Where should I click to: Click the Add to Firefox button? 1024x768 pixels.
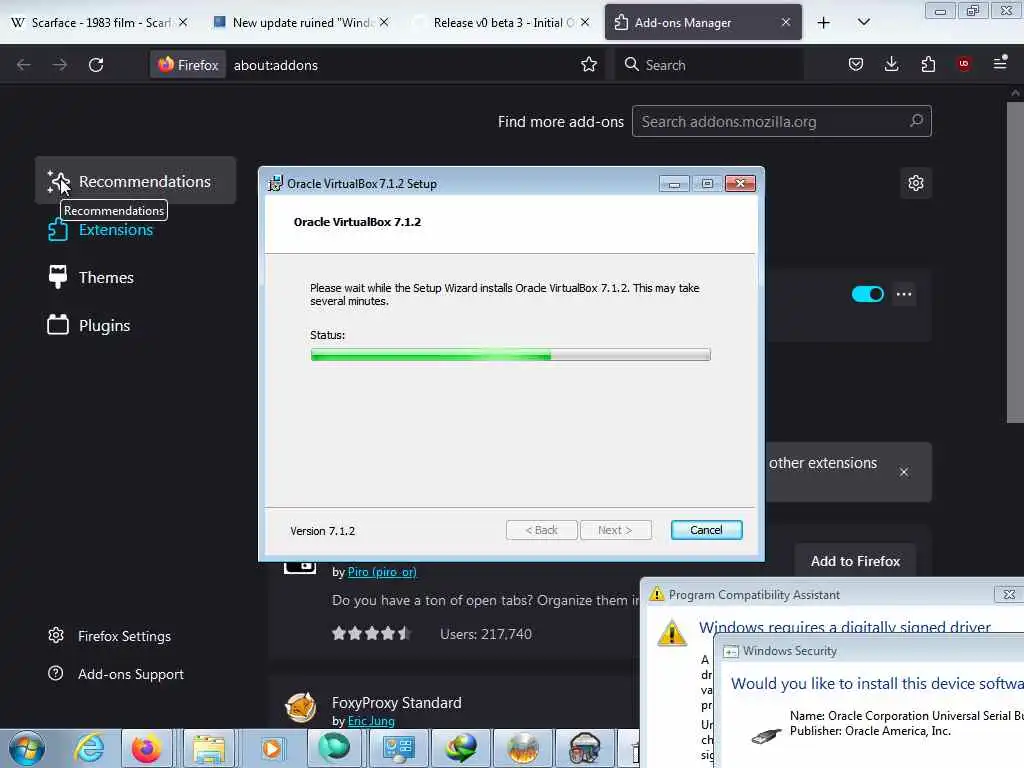coord(855,561)
